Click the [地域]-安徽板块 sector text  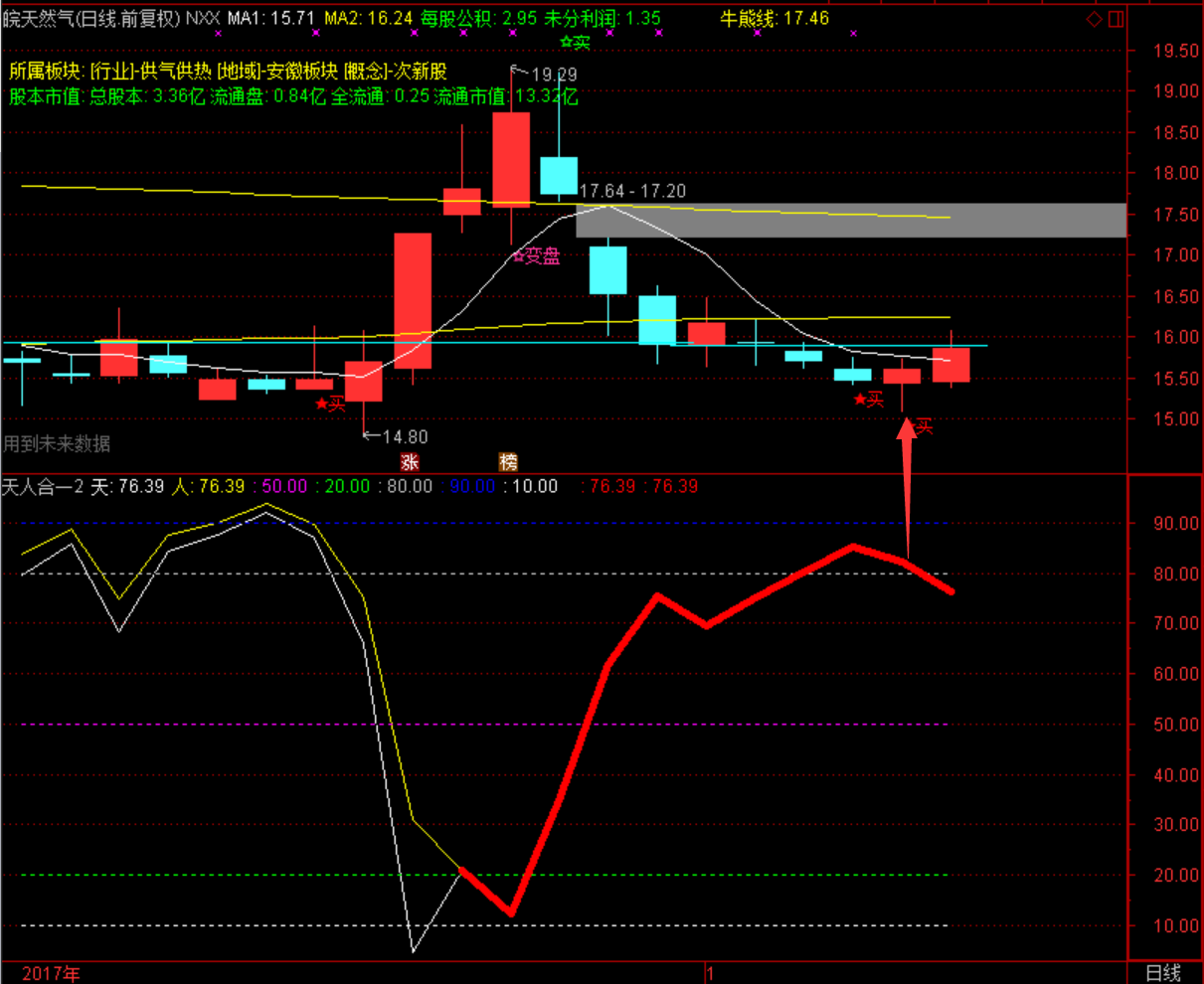(277, 72)
